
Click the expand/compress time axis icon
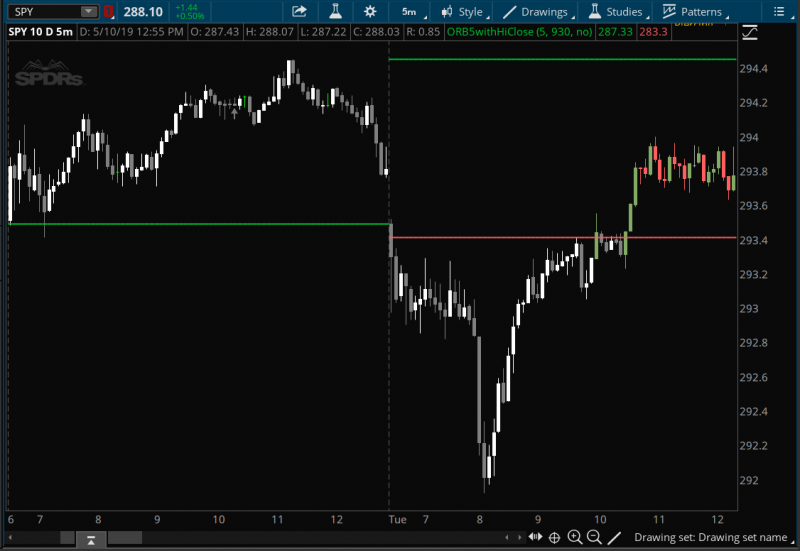point(535,538)
